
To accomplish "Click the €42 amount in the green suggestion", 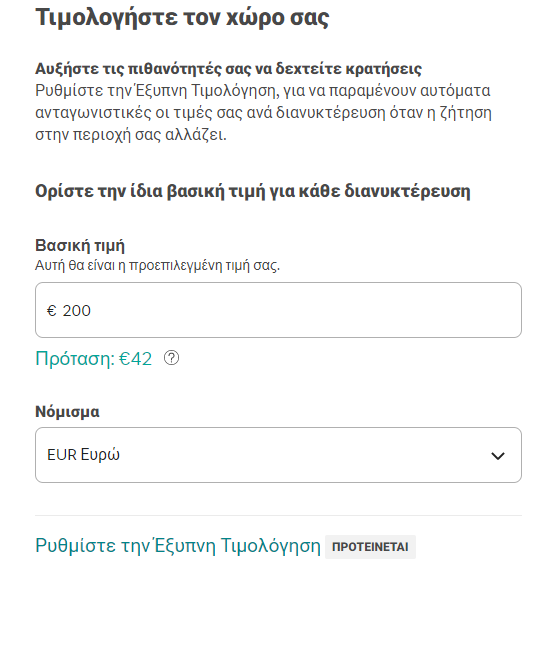I will (136, 359).
